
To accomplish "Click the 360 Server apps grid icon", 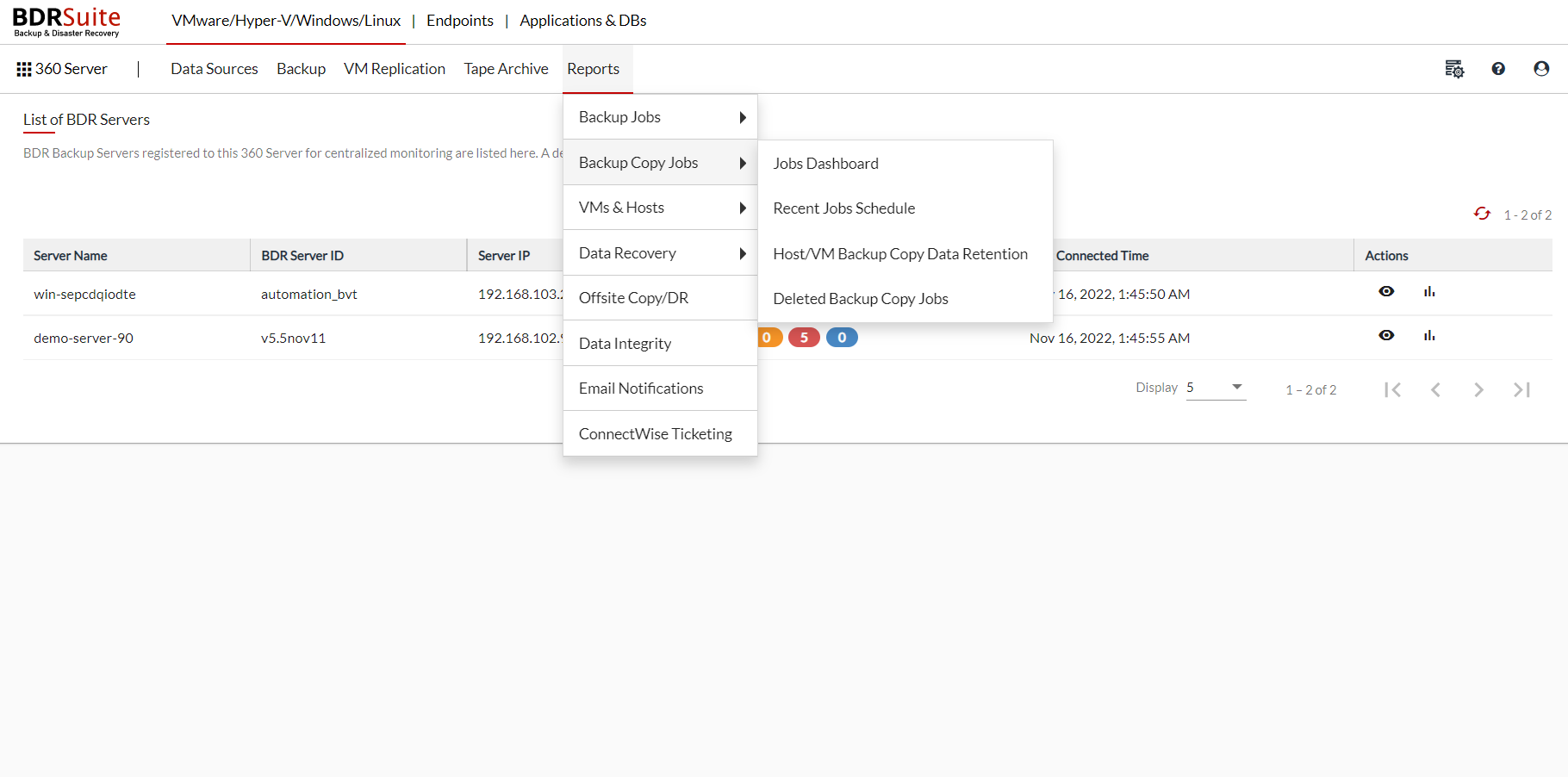I will [x=24, y=69].
